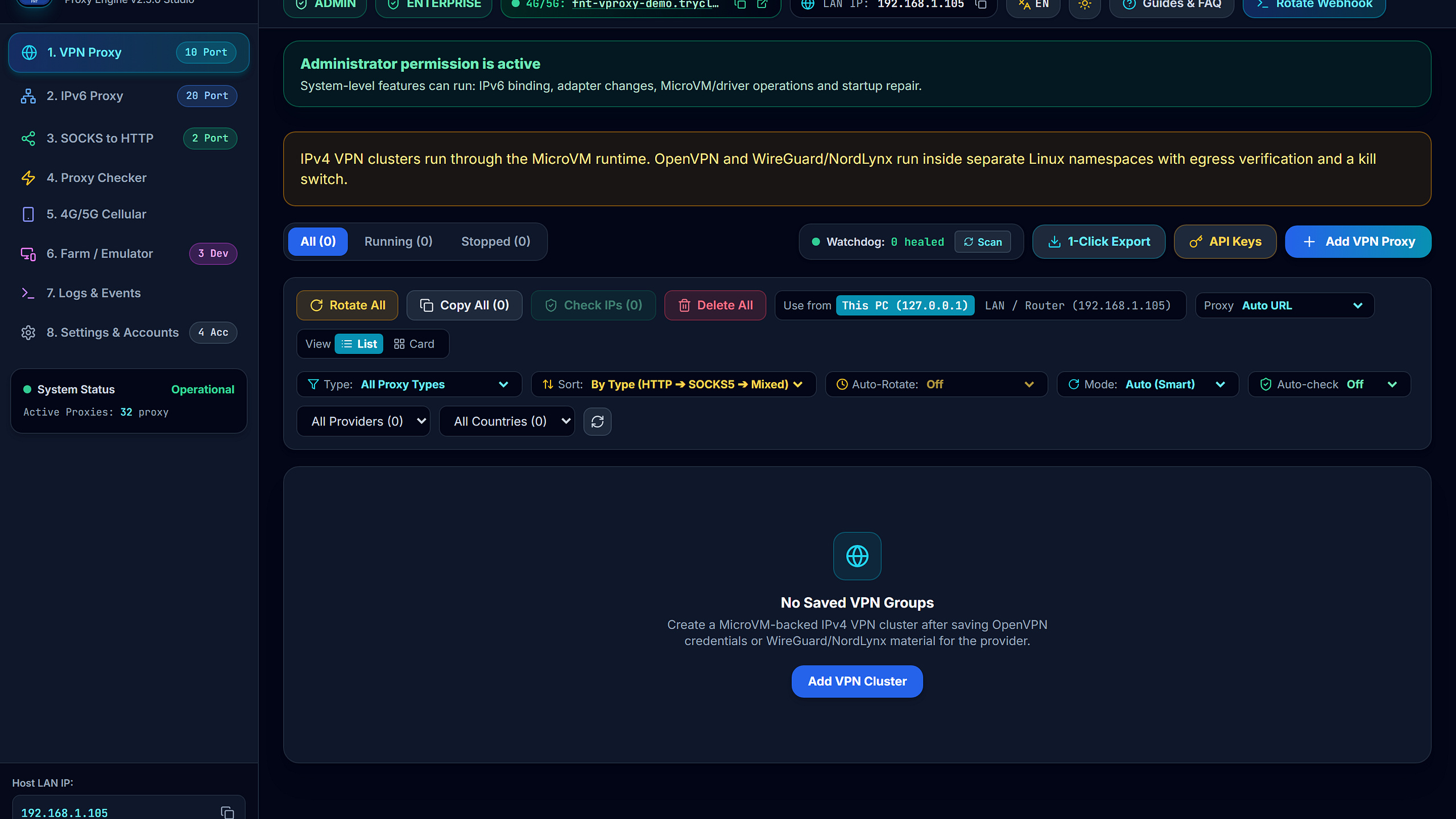1456x819 pixels.
Task: Open the All Countries (0) dropdown
Action: coord(507,421)
